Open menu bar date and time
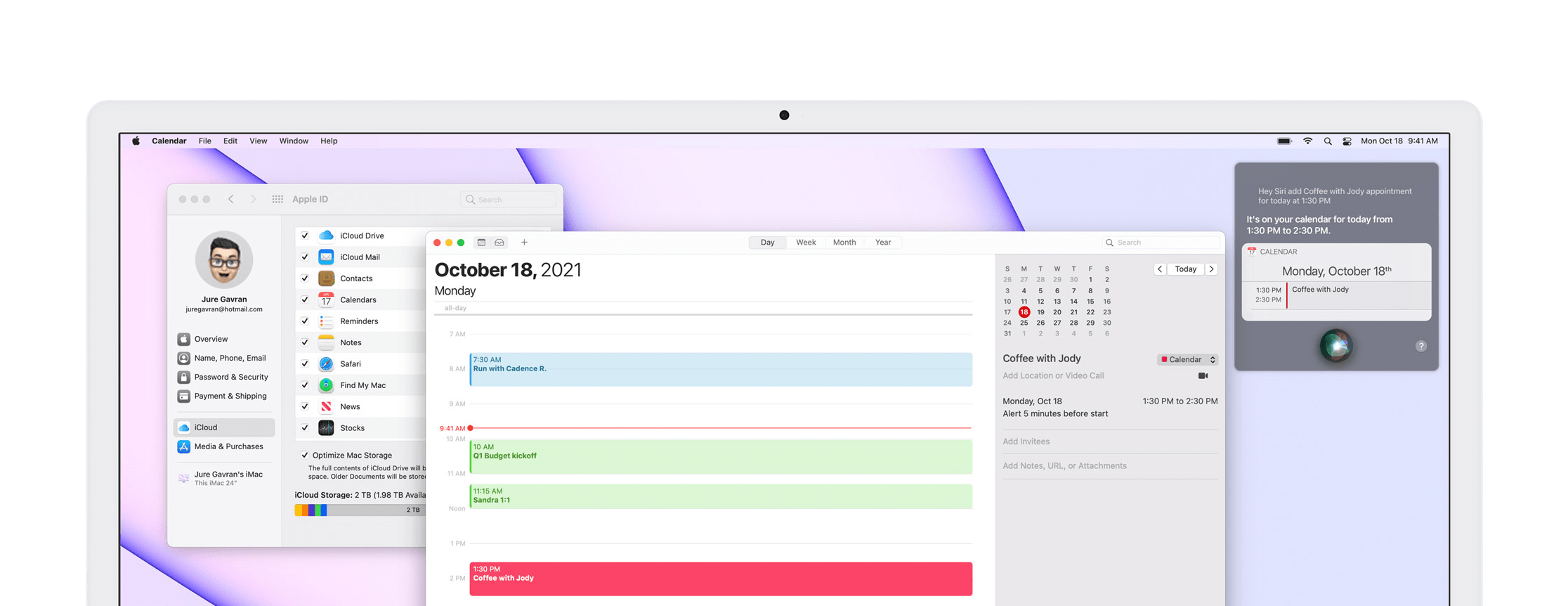Screen dimensions: 1568x606 1399,141
